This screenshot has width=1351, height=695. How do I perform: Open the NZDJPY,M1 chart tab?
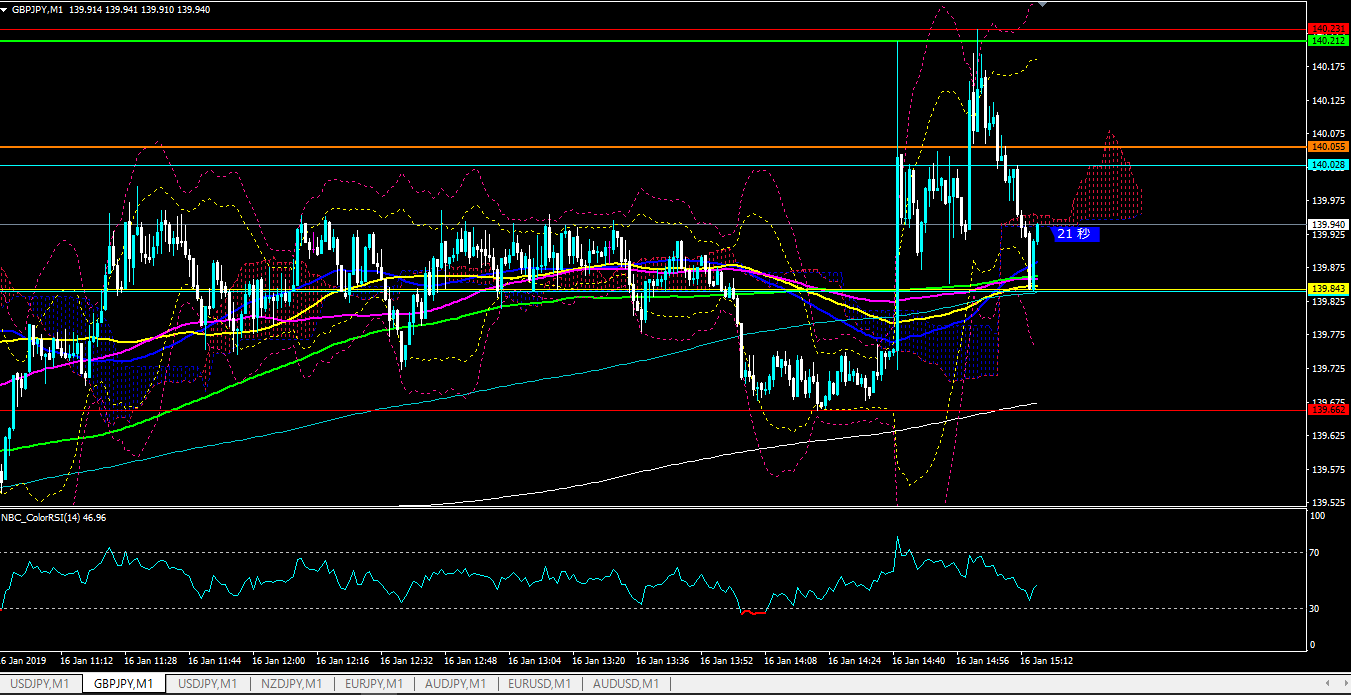click(291, 684)
